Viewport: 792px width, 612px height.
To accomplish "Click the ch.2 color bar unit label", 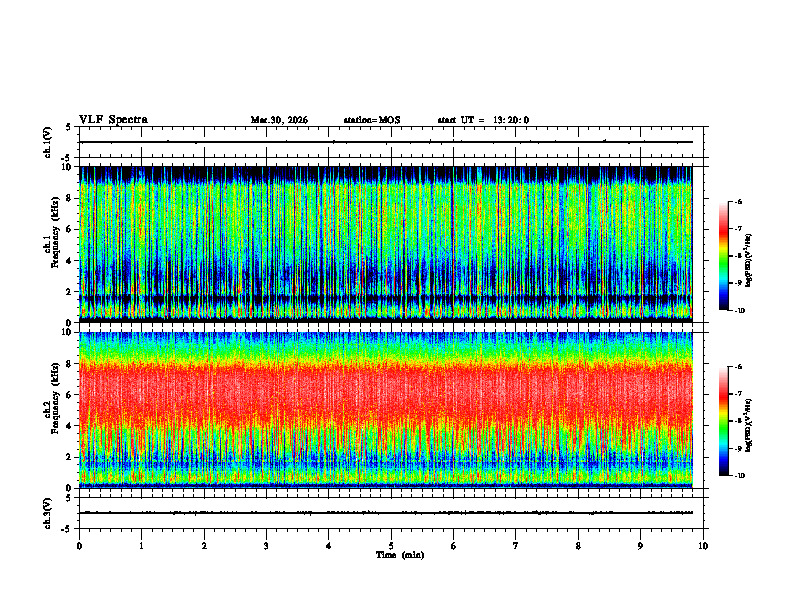I will click(x=749, y=426).
